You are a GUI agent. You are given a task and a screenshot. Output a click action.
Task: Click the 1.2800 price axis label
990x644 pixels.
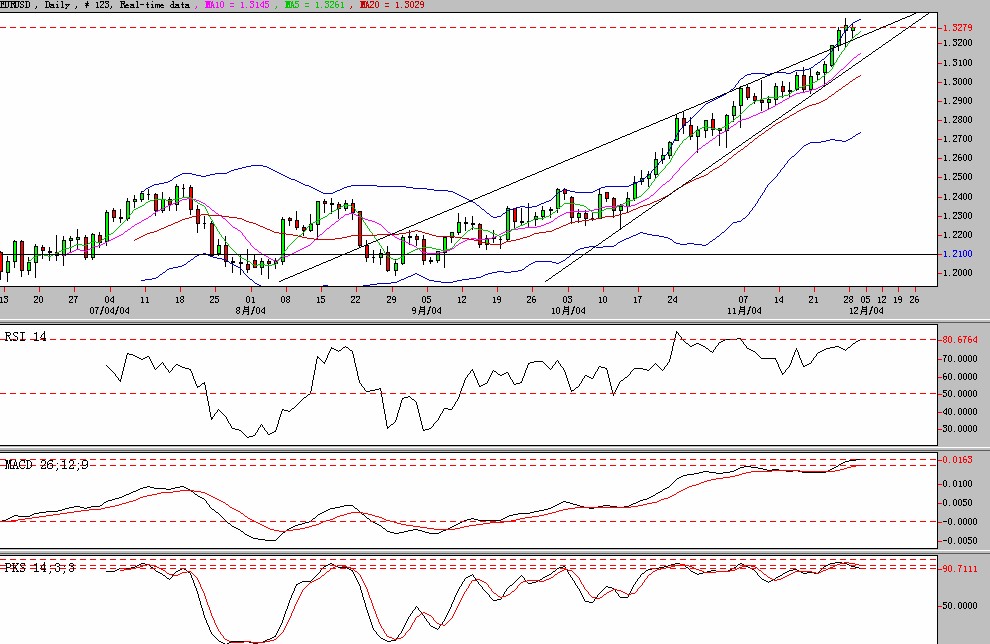coord(957,119)
